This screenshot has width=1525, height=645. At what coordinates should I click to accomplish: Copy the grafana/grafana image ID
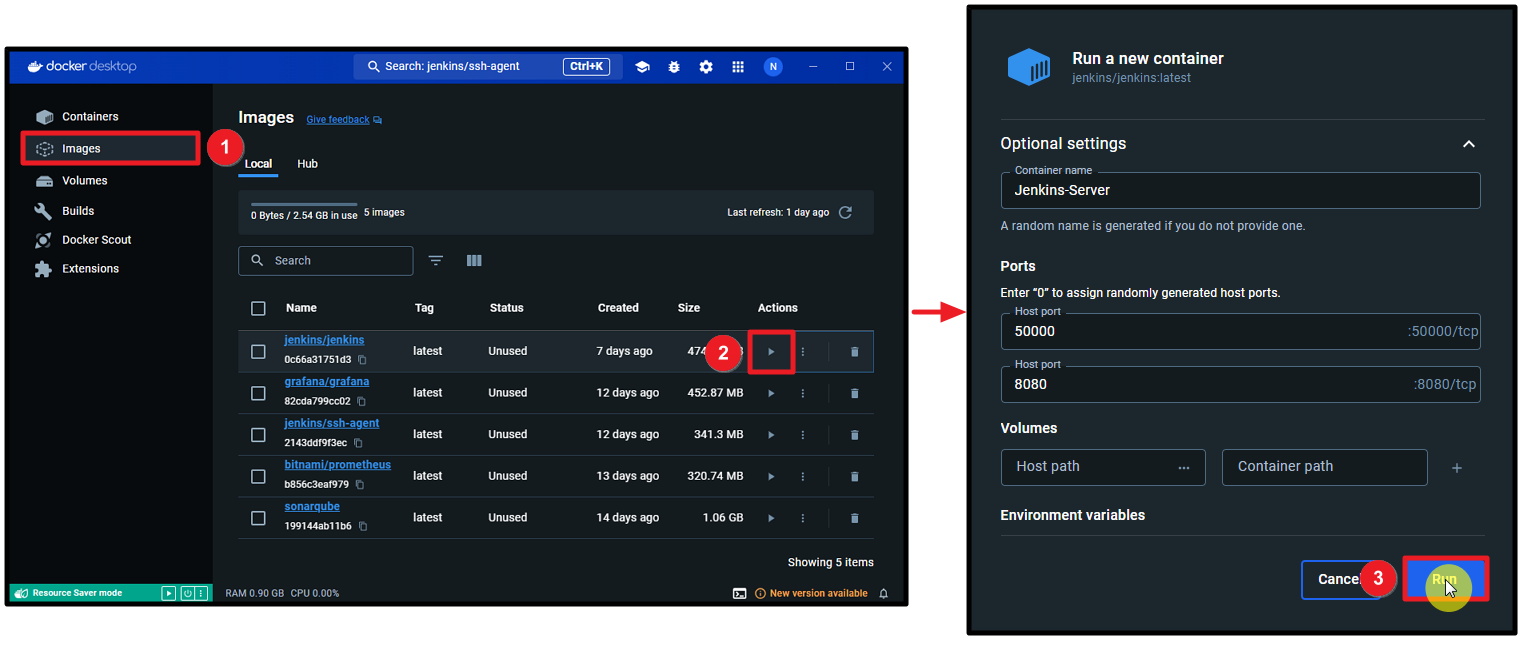click(361, 402)
